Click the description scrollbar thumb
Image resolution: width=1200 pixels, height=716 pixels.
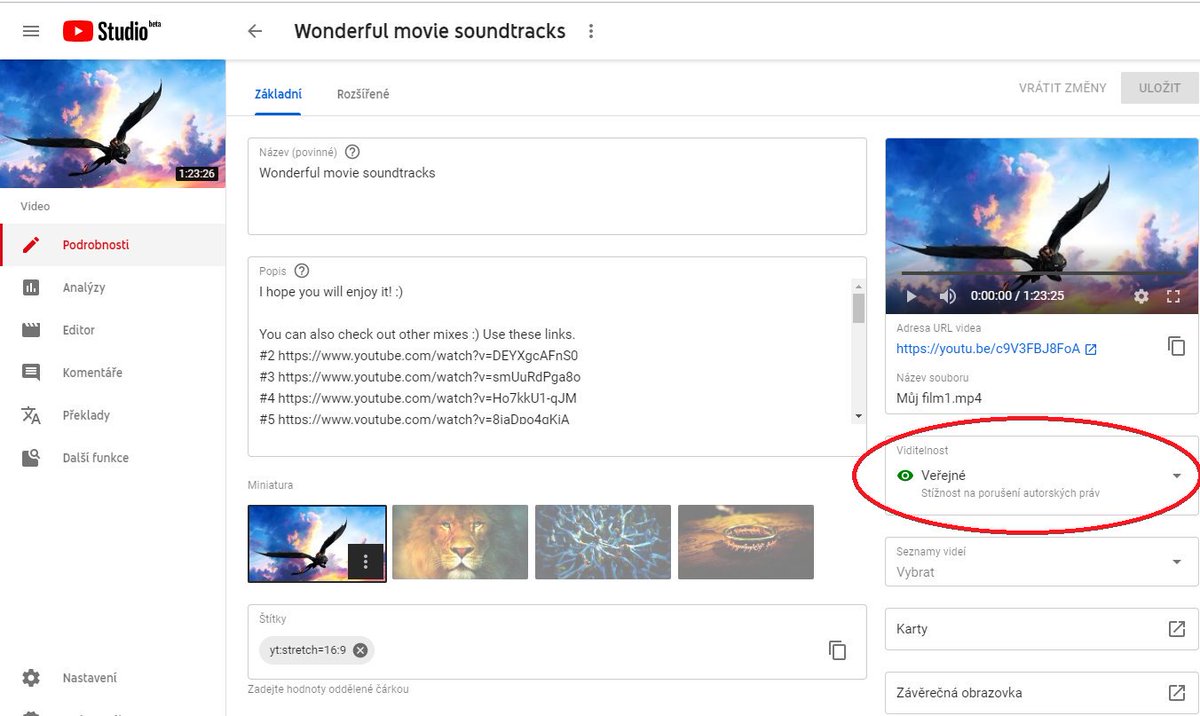coord(858,307)
